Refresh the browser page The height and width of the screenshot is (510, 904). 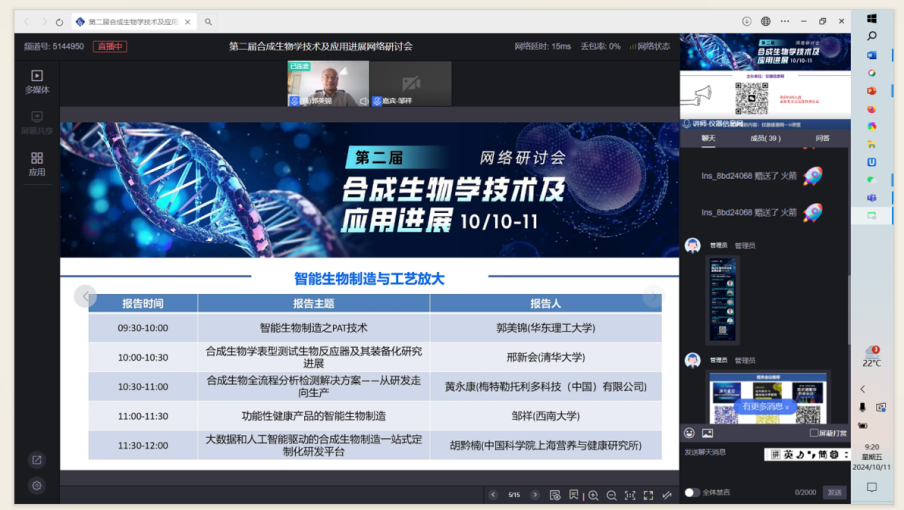pos(59,21)
